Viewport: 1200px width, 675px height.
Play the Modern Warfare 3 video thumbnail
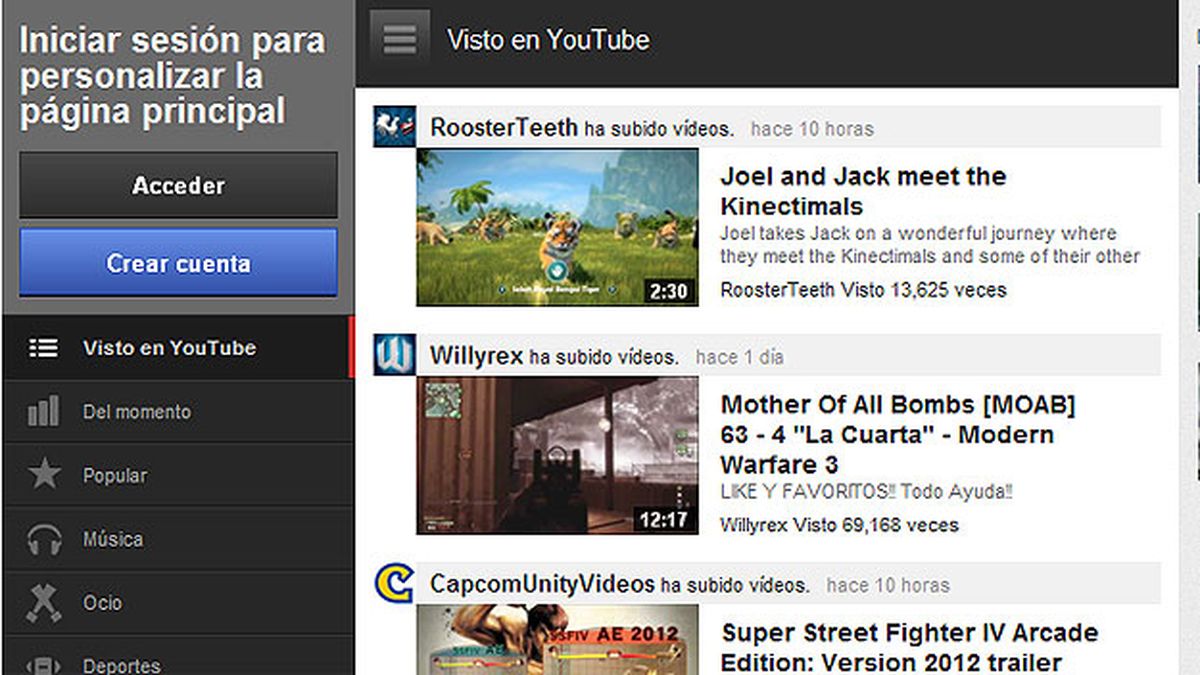pos(557,455)
